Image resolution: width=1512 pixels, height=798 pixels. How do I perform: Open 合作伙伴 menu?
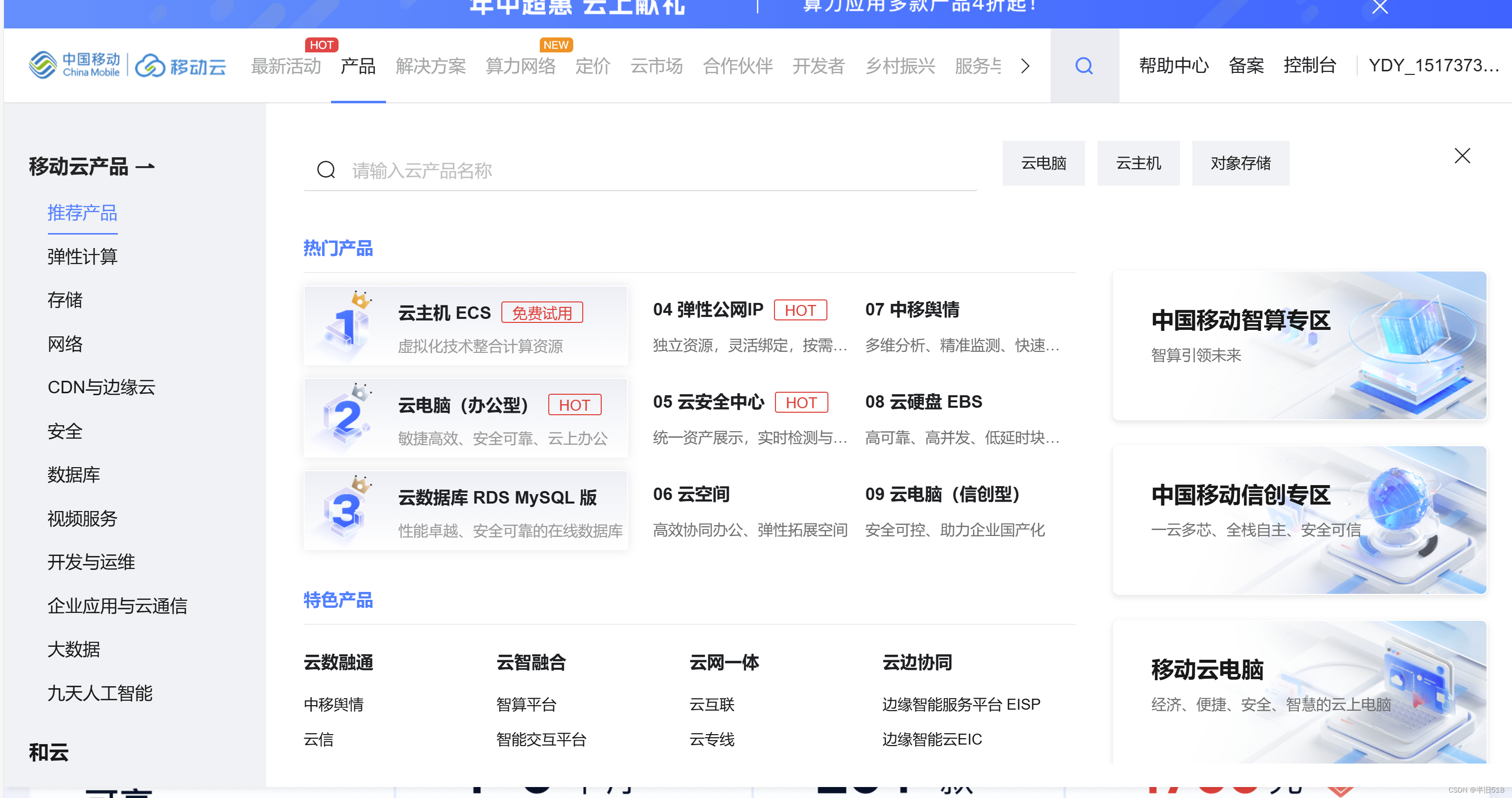738,66
